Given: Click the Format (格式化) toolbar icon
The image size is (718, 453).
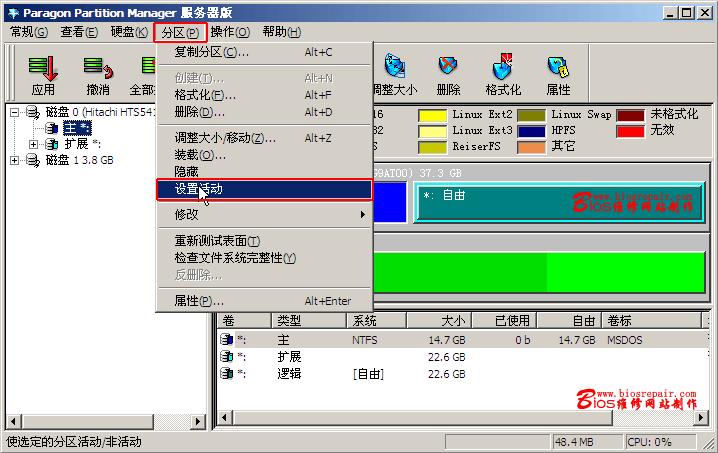Looking at the screenshot, I should coord(503,65).
